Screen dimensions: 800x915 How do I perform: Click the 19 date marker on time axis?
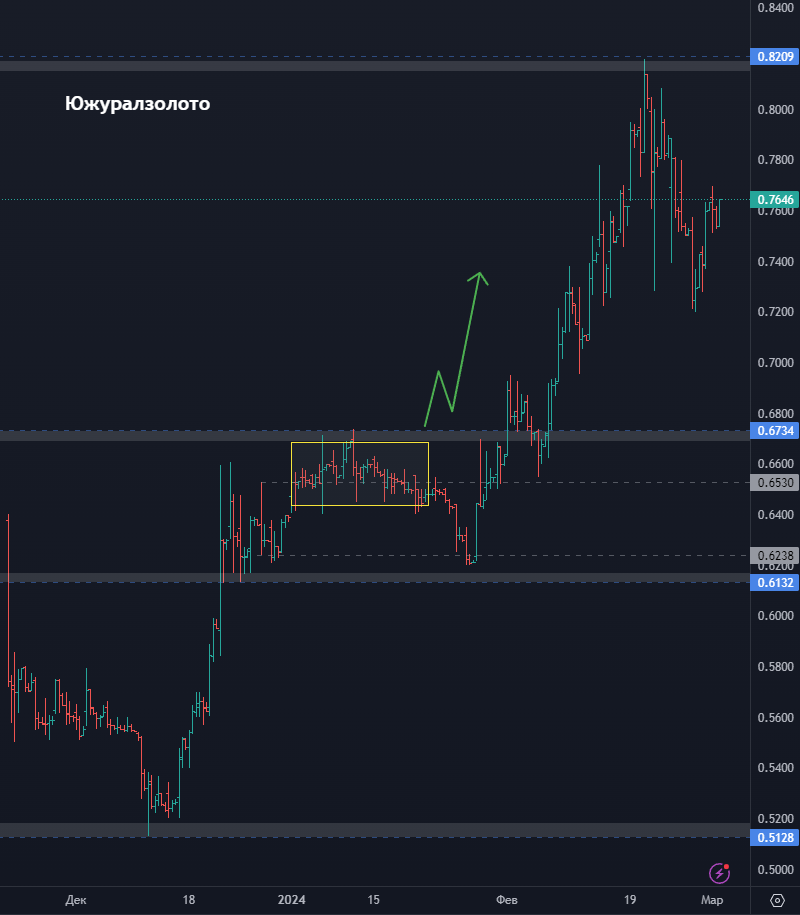click(630, 900)
